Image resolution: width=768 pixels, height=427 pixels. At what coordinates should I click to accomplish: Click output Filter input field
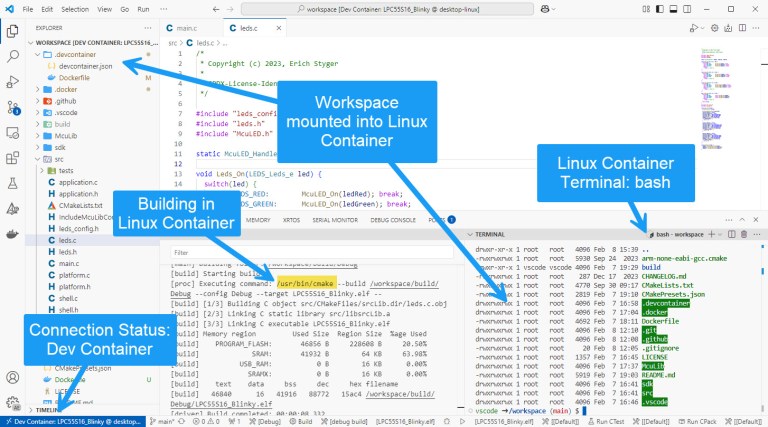[x=312, y=253]
